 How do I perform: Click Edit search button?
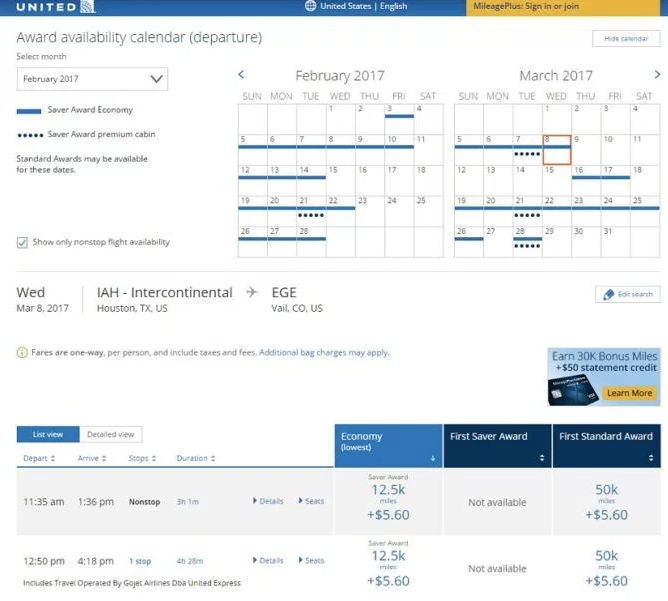628,294
